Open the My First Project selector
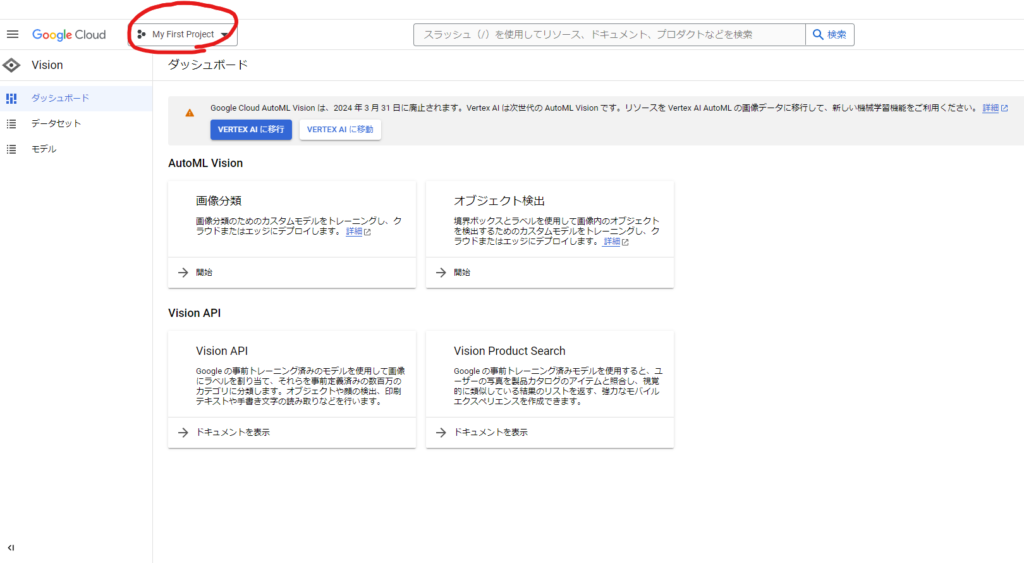The width and height of the screenshot is (1024, 563). (183, 34)
